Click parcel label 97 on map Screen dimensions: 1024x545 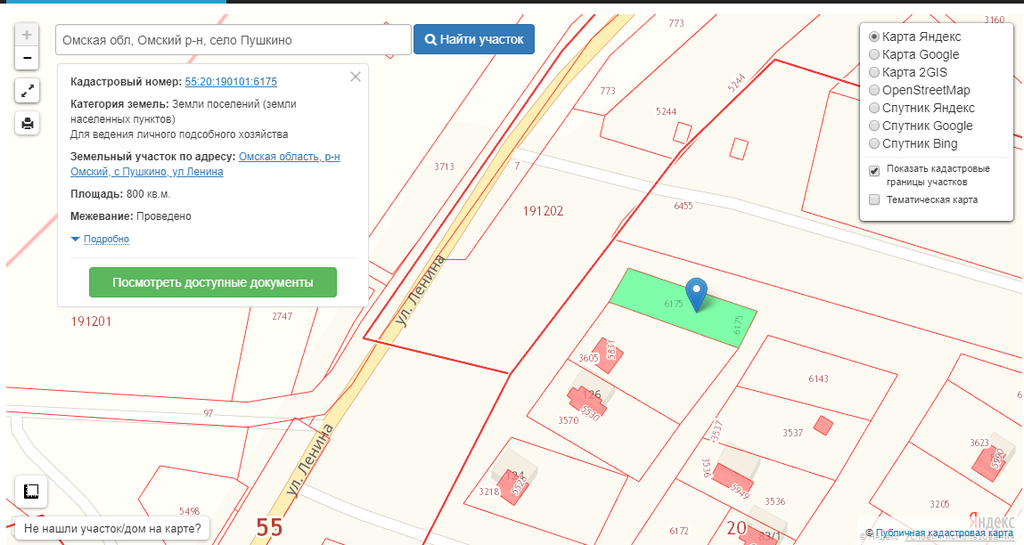208,413
